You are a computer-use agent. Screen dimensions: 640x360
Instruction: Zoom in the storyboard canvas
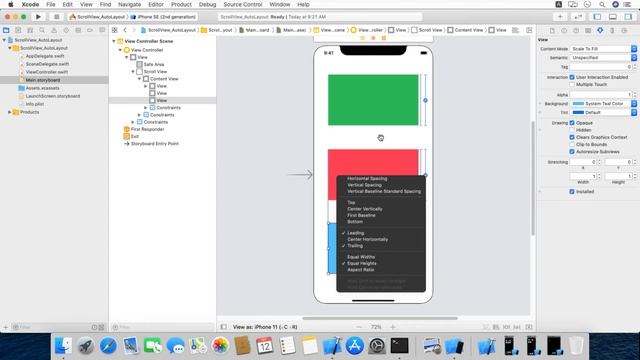coord(393,327)
